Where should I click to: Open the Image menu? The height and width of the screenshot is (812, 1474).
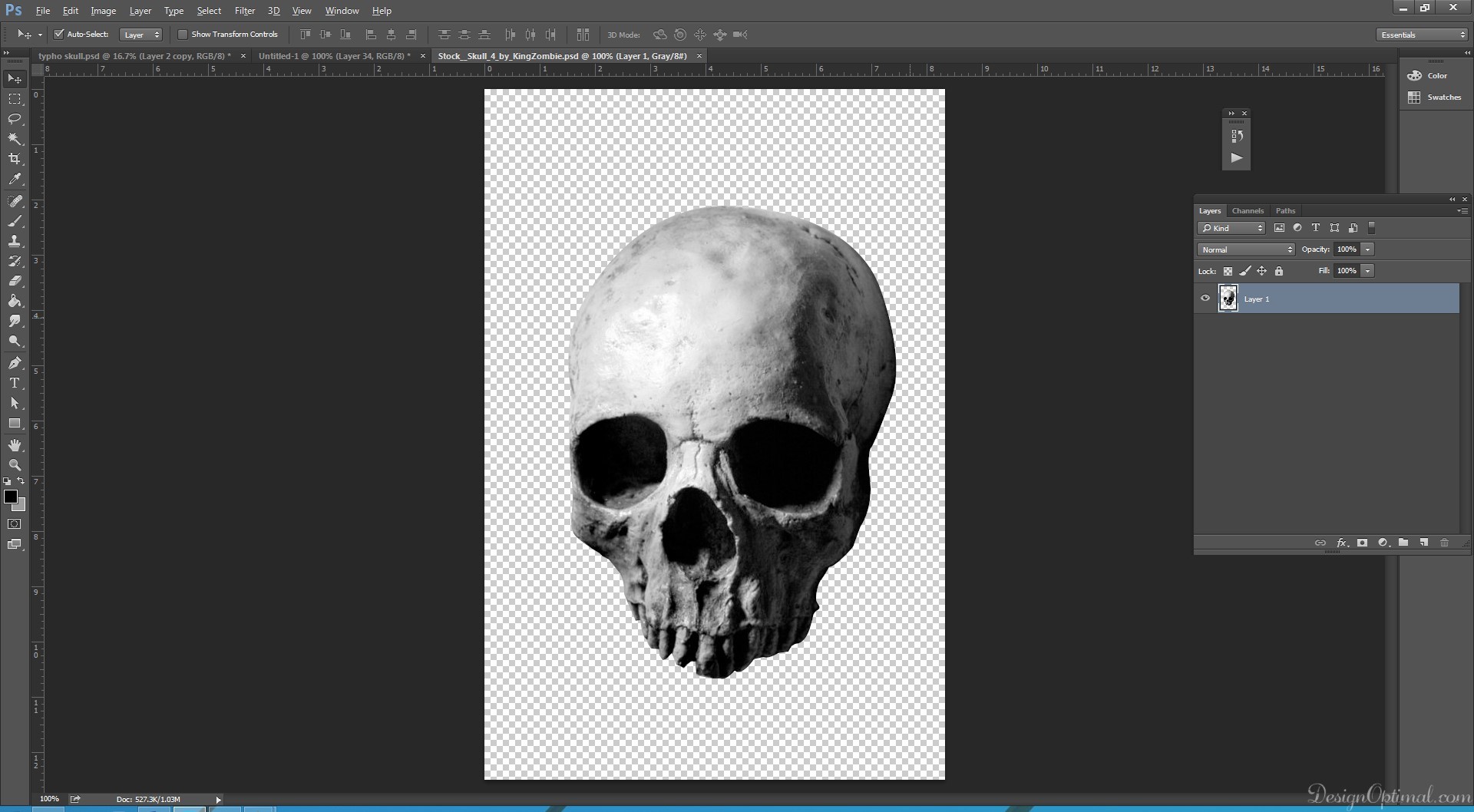(103, 11)
